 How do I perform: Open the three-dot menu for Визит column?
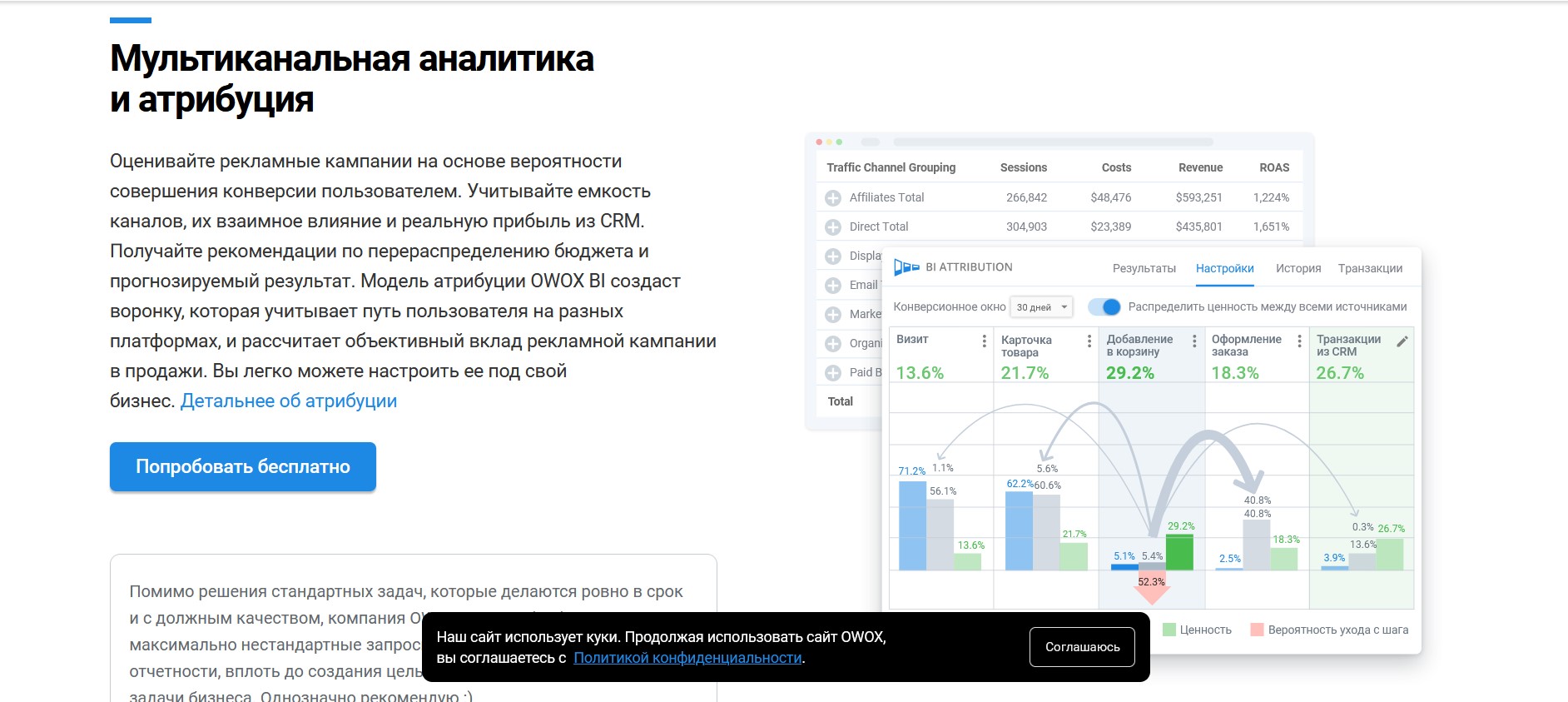click(984, 341)
